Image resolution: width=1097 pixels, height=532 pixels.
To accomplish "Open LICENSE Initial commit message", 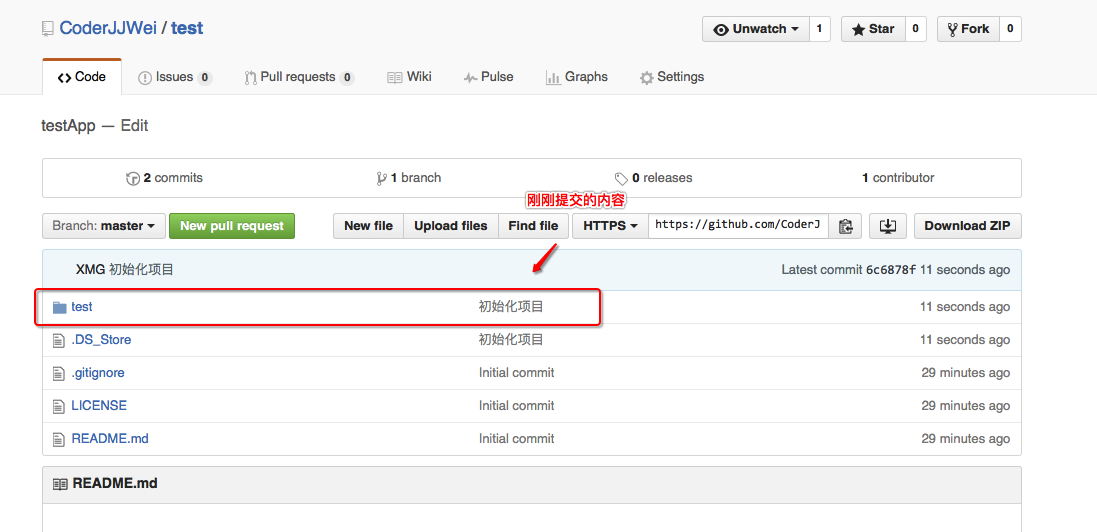I will pos(516,405).
